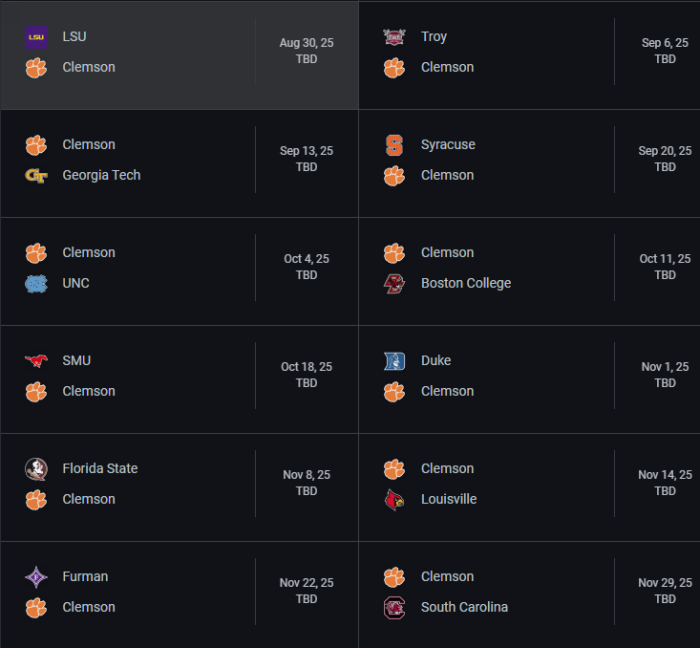Click the LSU team logo

coord(36,37)
